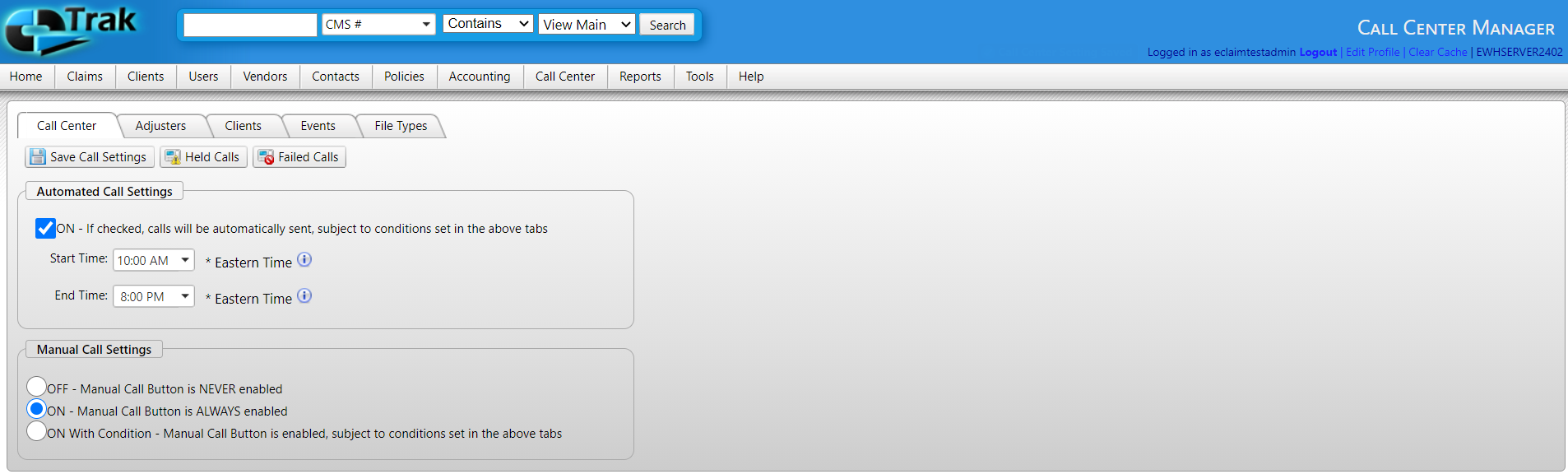1568x474 pixels.
Task: Click the Call Center Manager heading
Action: [x=1455, y=28]
